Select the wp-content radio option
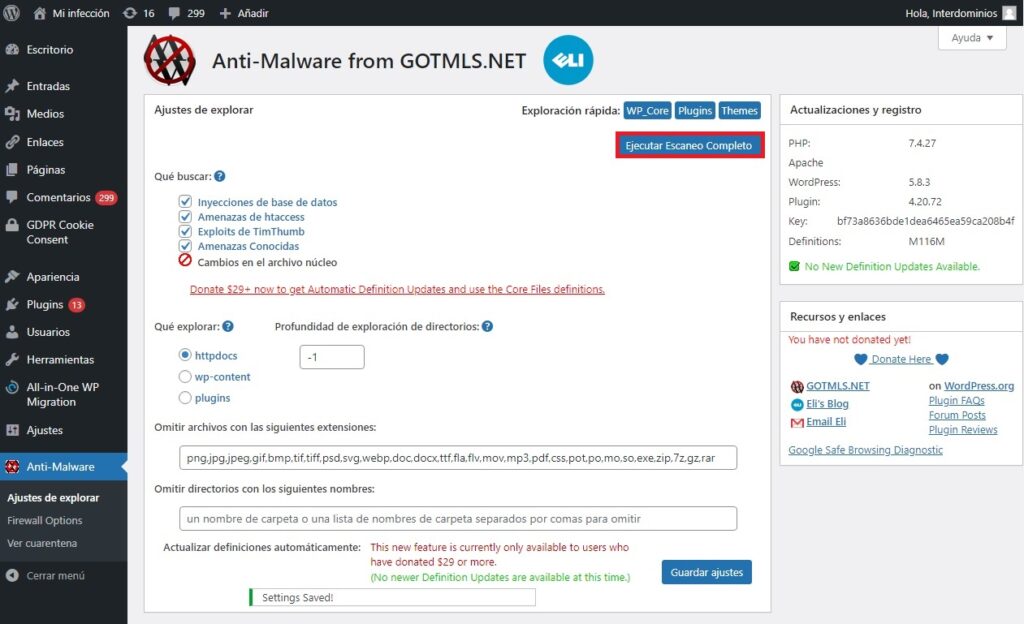Image resolution: width=1024 pixels, height=624 pixels. [185, 377]
